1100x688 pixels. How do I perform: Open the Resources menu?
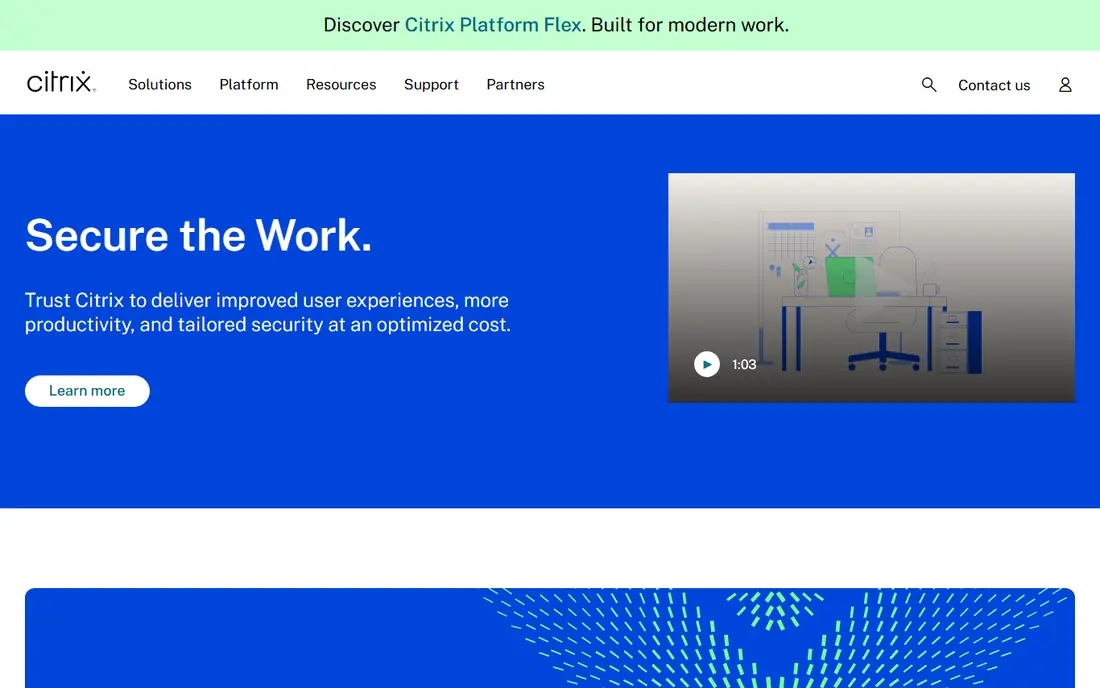(341, 84)
